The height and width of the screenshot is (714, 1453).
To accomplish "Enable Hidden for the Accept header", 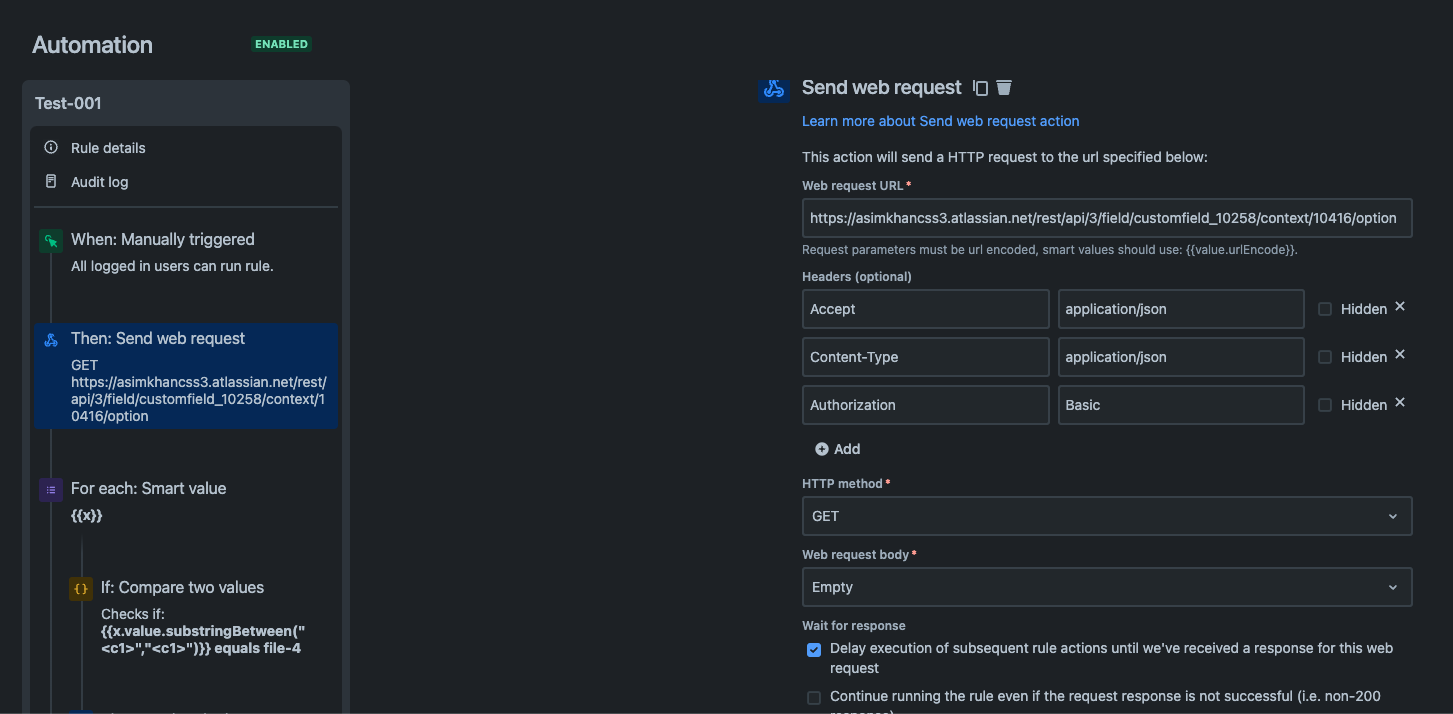I will (1326, 308).
